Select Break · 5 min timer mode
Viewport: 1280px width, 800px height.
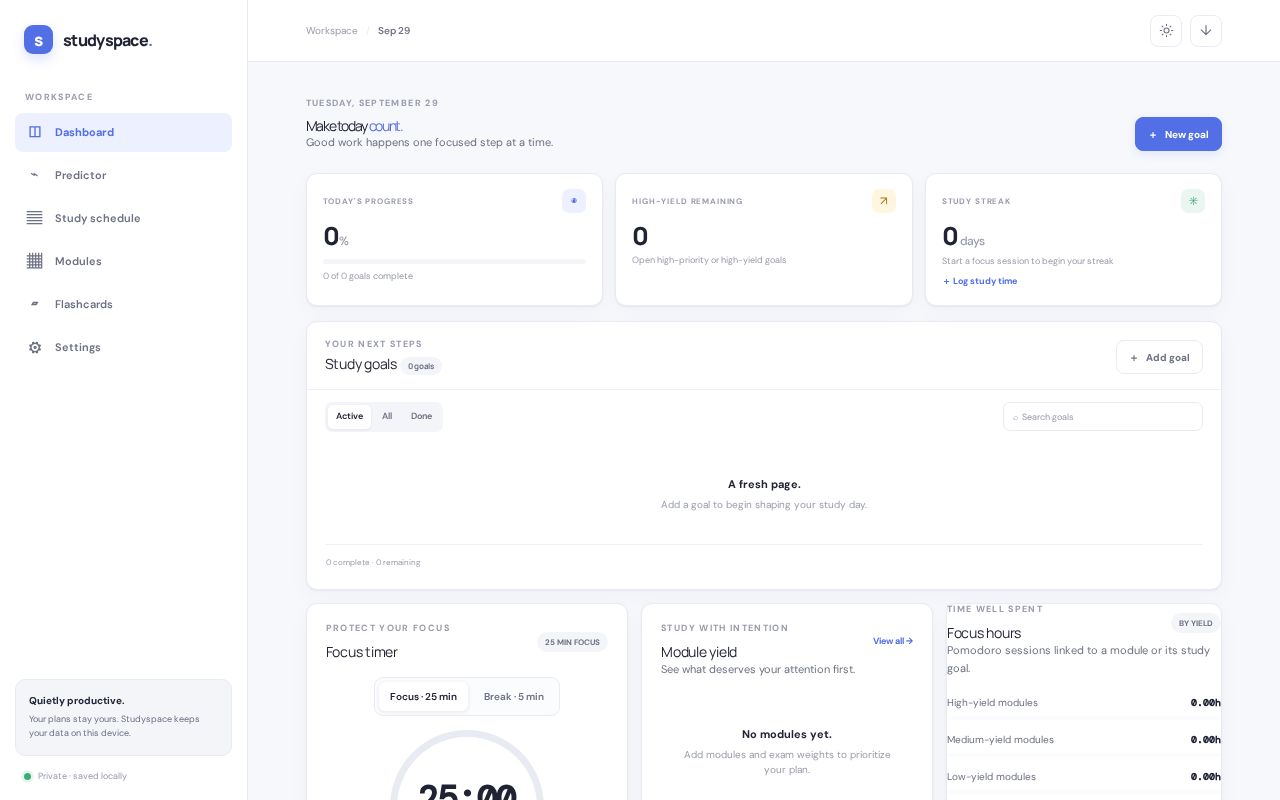514,697
